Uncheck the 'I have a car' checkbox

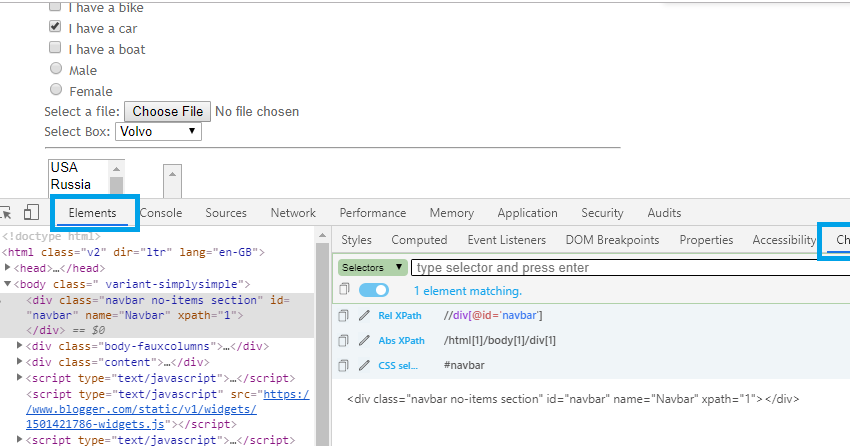55,26
